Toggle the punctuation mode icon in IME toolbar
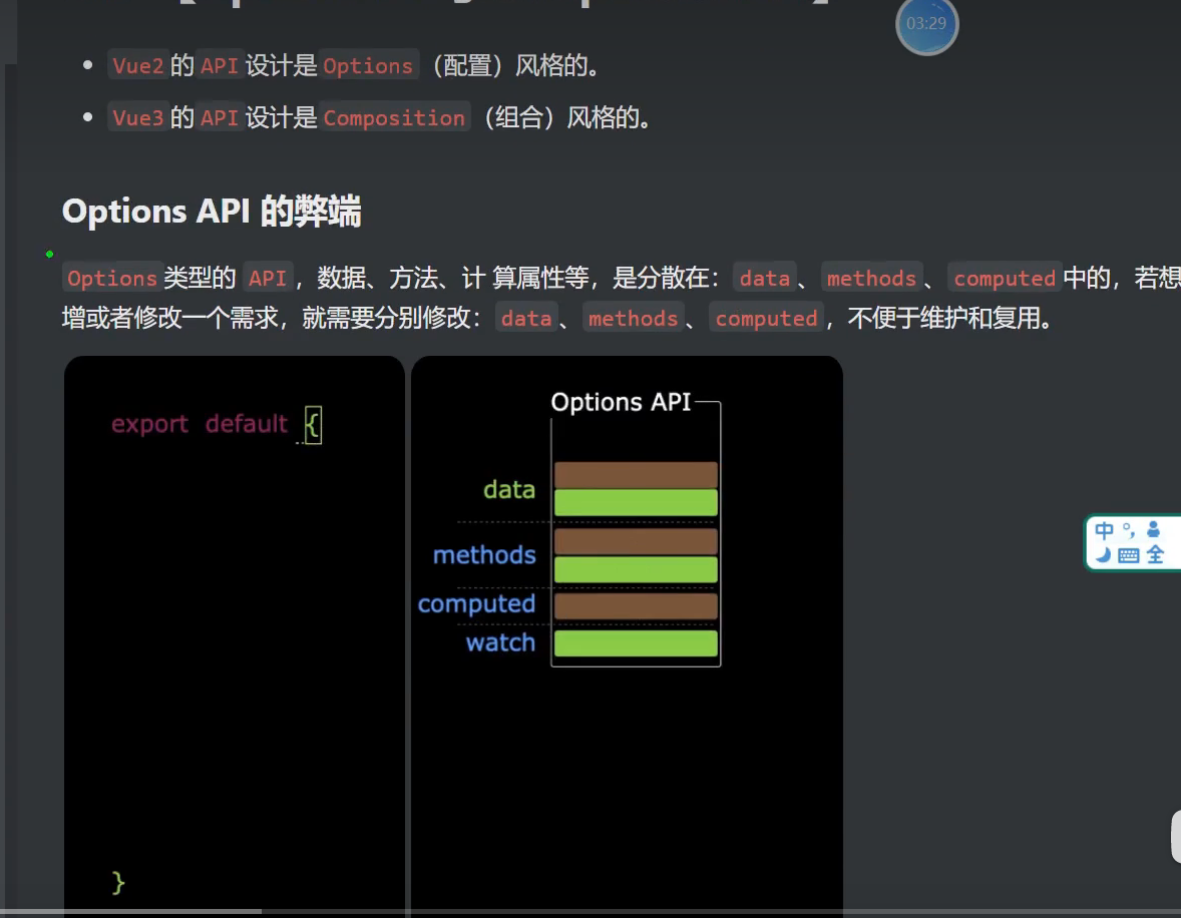The width and height of the screenshot is (1181, 918). (1128, 530)
